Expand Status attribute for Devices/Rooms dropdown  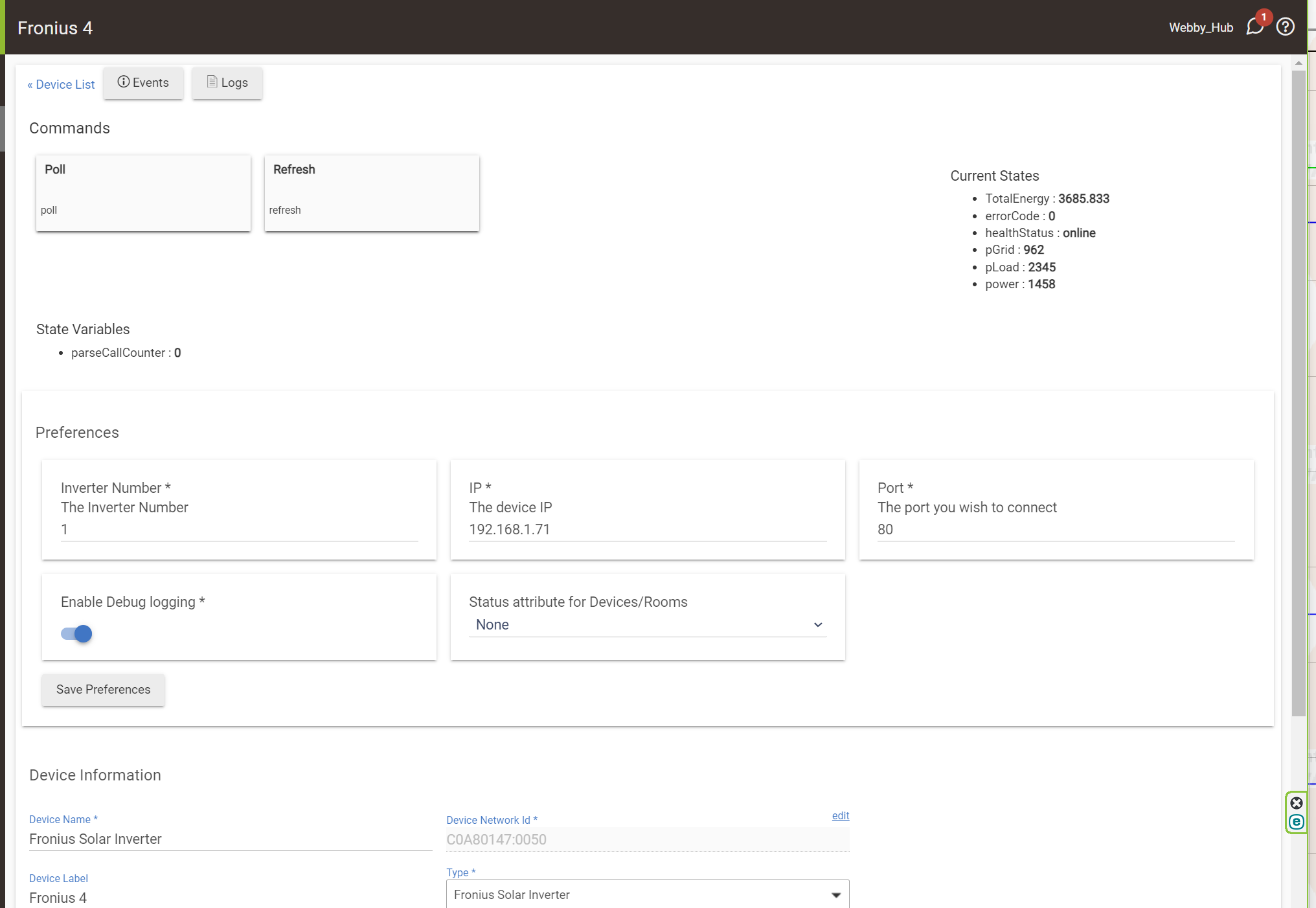click(x=647, y=624)
